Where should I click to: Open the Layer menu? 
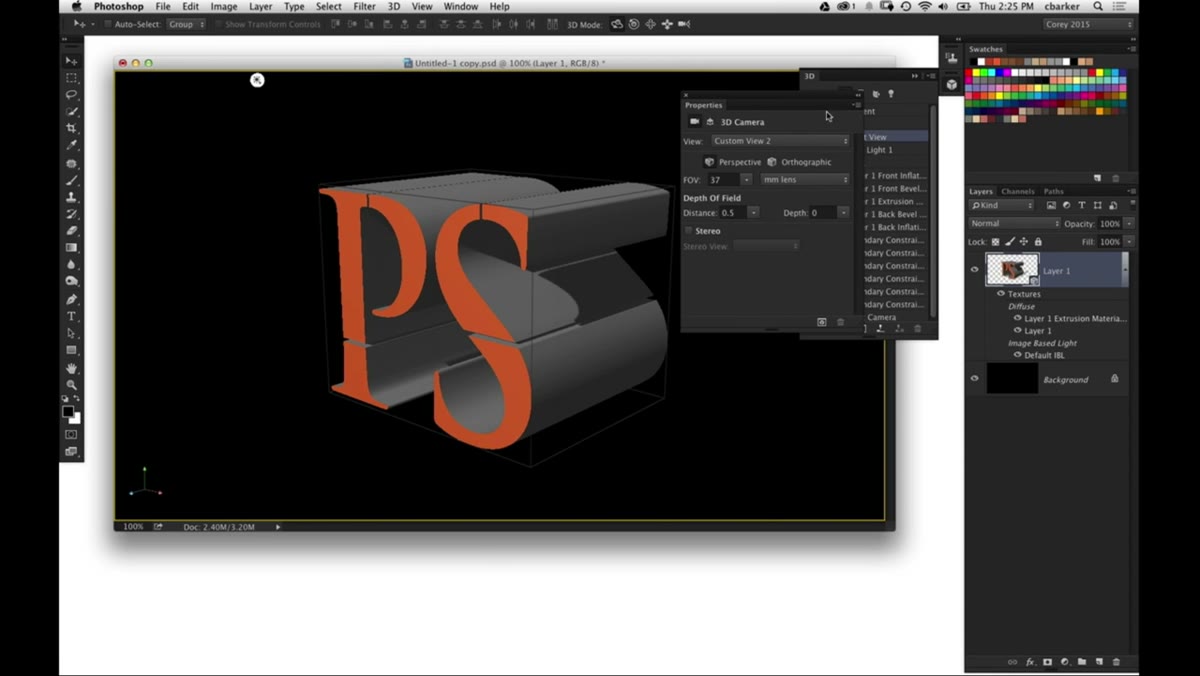(x=260, y=7)
